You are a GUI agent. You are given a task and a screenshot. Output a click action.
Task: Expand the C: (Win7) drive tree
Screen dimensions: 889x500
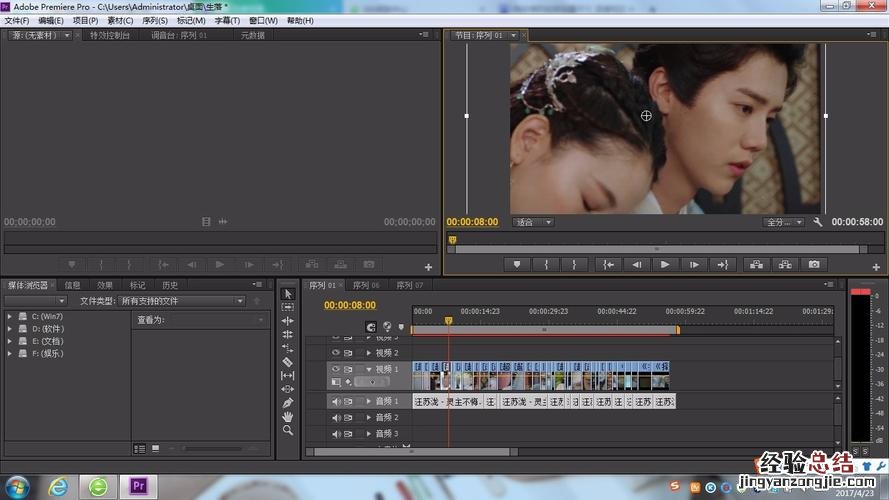(10, 316)
